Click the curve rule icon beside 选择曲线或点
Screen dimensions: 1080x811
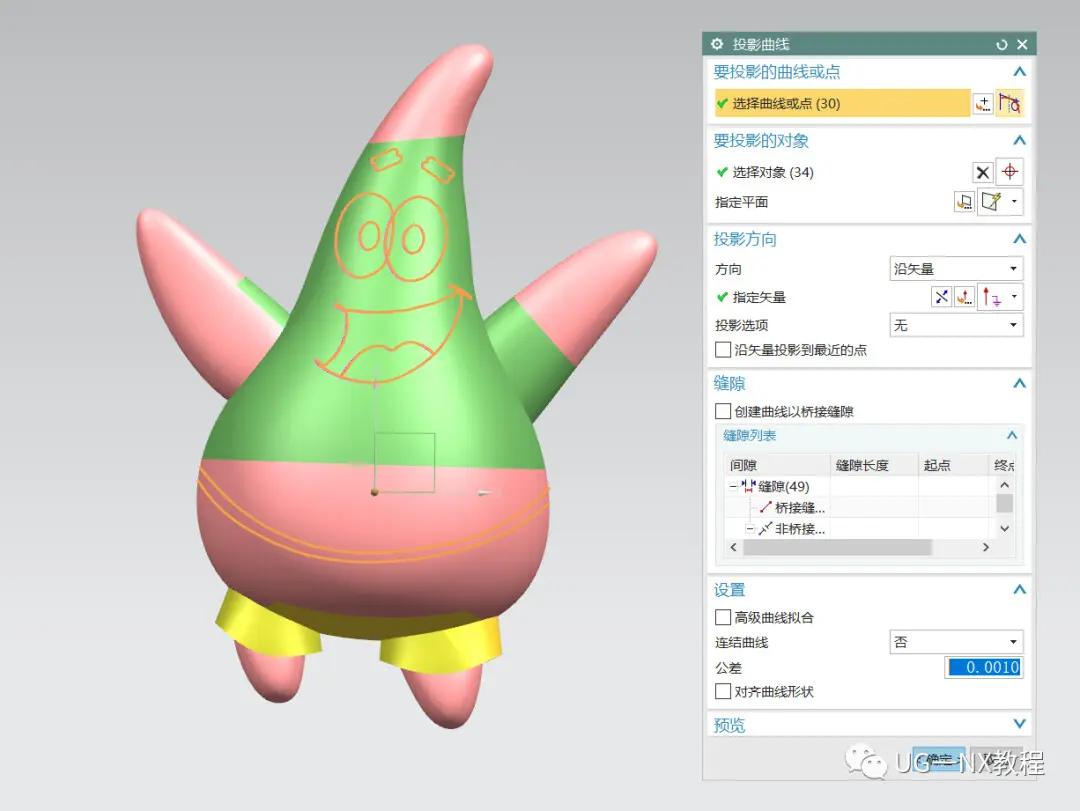click(x=1010, y=103)
